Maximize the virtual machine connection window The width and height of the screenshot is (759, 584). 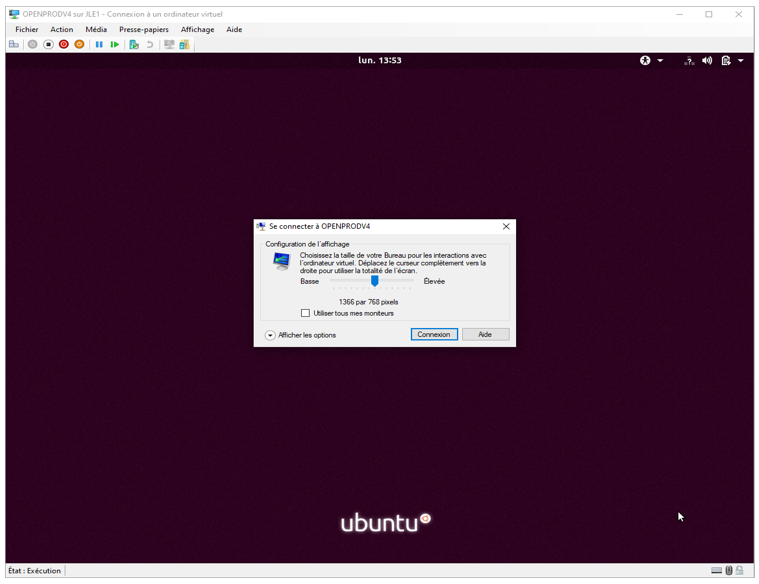click(709, 15)
